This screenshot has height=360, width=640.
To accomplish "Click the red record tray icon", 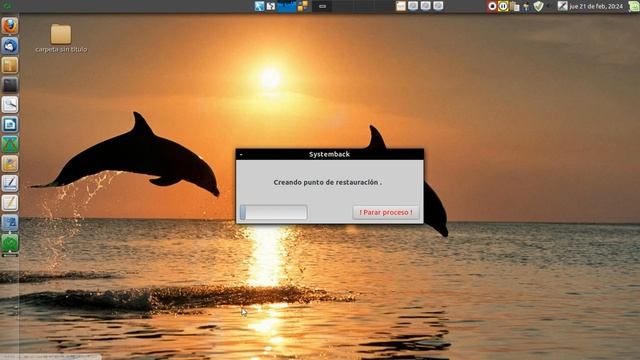I will pos(492,6).
